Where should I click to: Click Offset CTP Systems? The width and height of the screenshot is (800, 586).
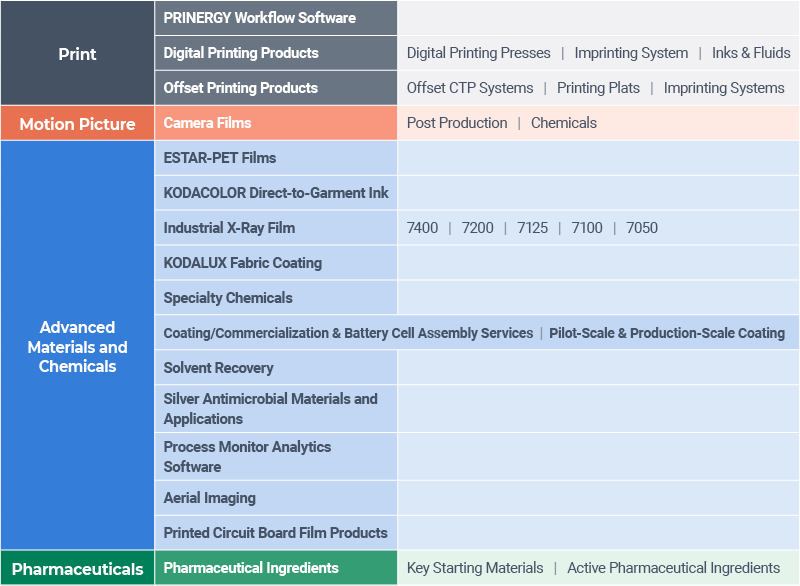(x=470, y=88)
